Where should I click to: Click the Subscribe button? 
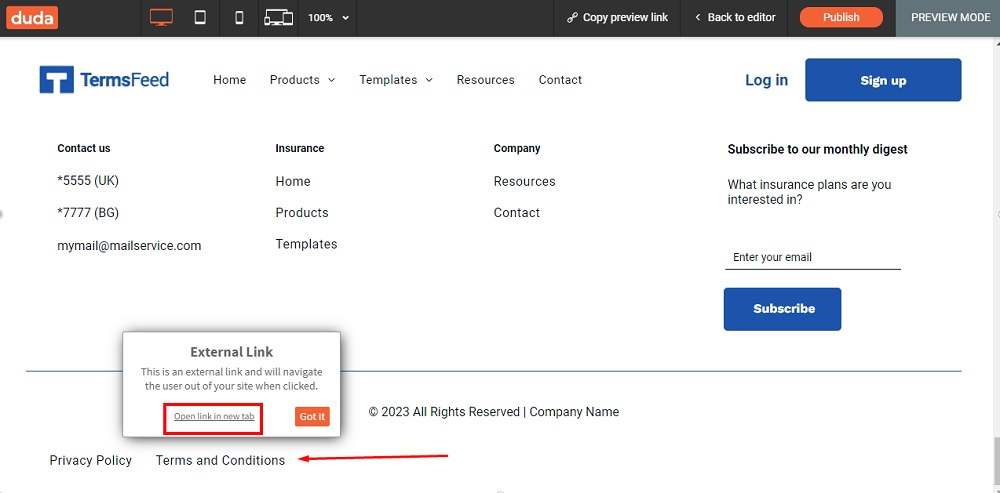point(783,309)
